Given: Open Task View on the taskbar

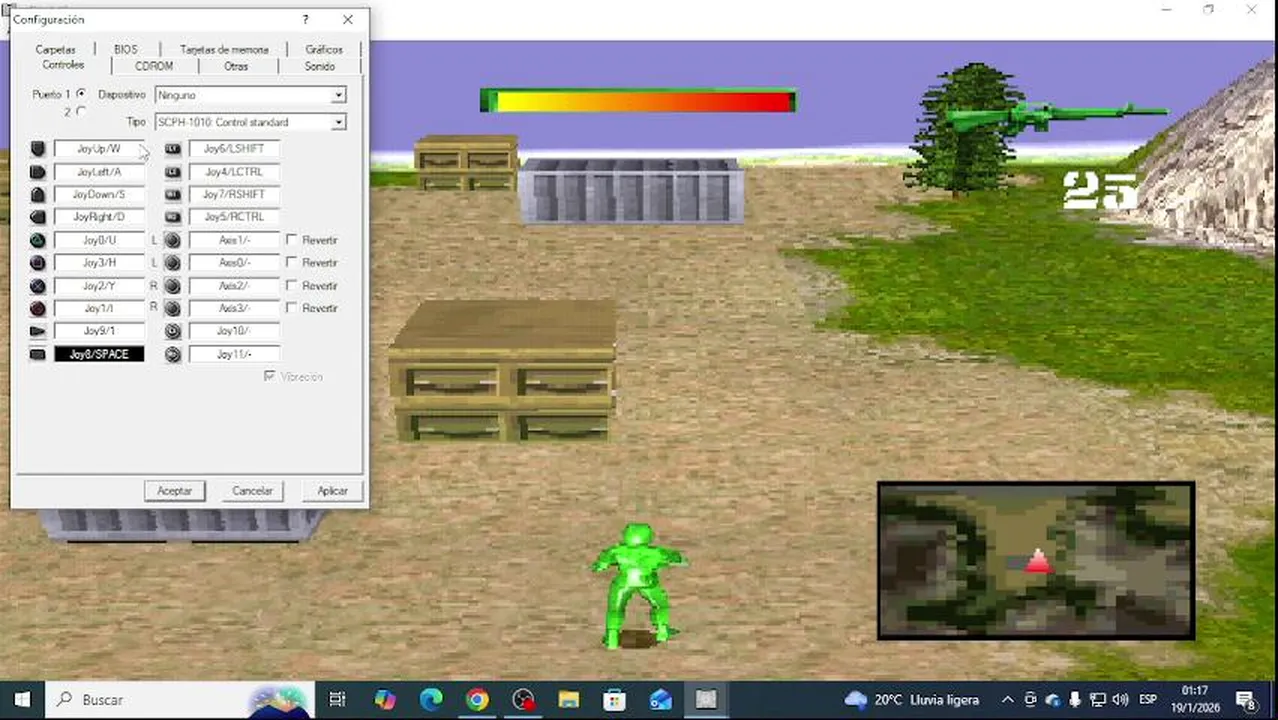Looking at the screenshot, I should click(337, 700).
